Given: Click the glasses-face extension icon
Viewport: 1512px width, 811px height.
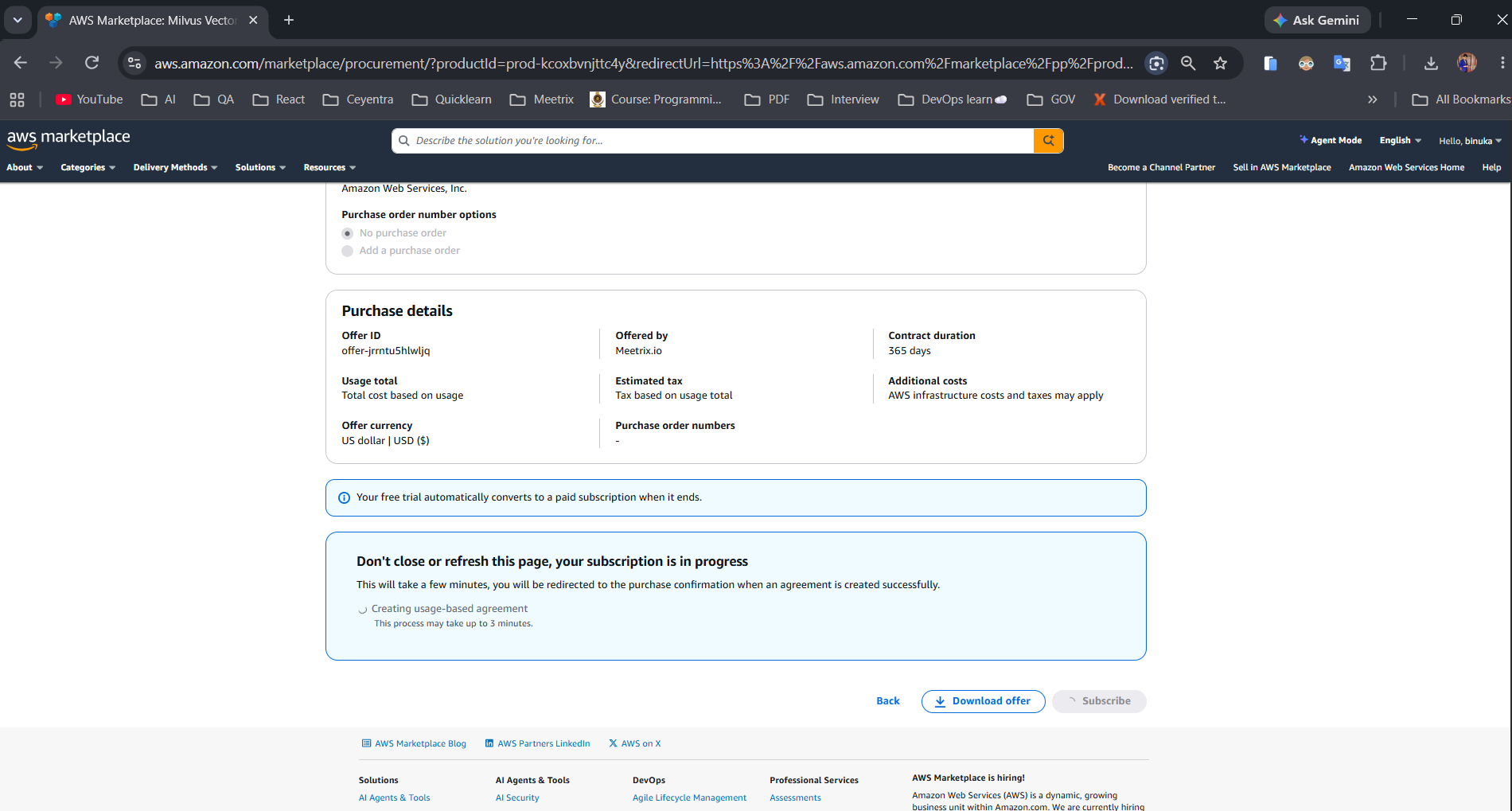Looking at the screenshot, I should (1306, 63).
